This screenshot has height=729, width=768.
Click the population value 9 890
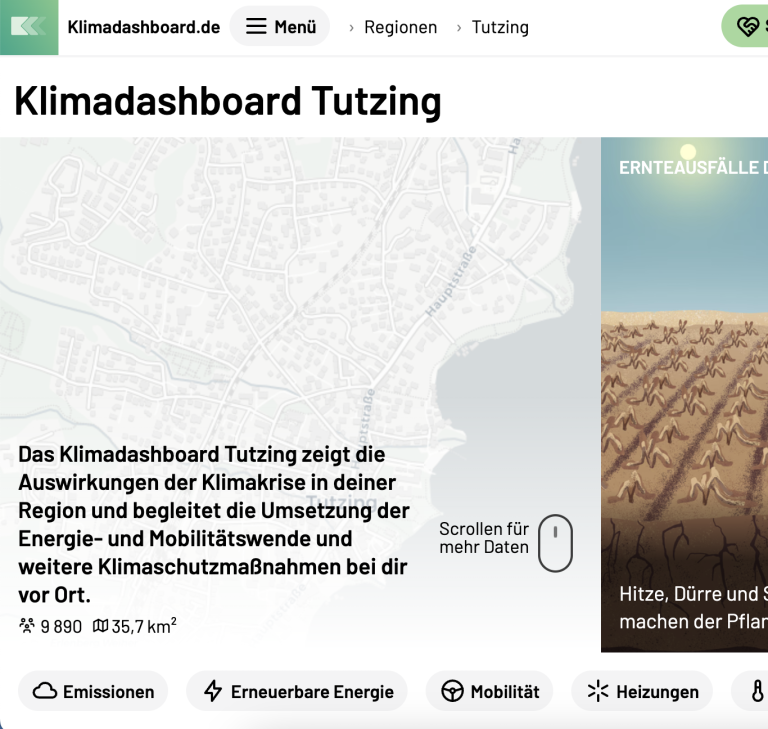61,627
